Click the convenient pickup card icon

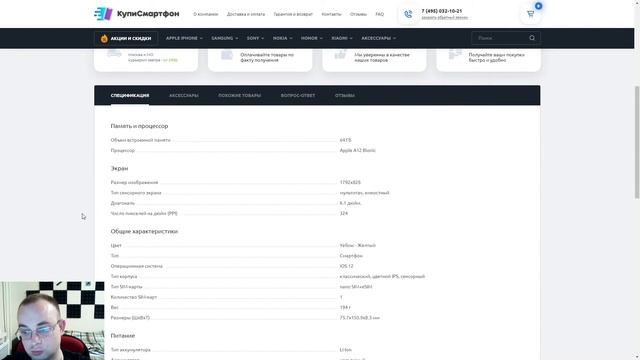pos(455,54)
